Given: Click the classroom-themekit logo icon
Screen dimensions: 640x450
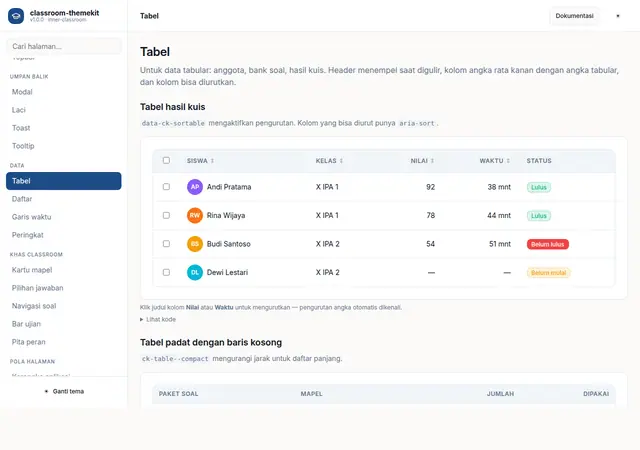Looking at the screenshot, I should pos(16,16).
